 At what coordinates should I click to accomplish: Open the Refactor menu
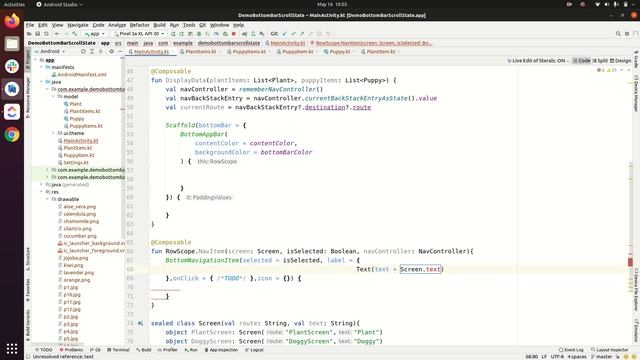tap(140, 25)
